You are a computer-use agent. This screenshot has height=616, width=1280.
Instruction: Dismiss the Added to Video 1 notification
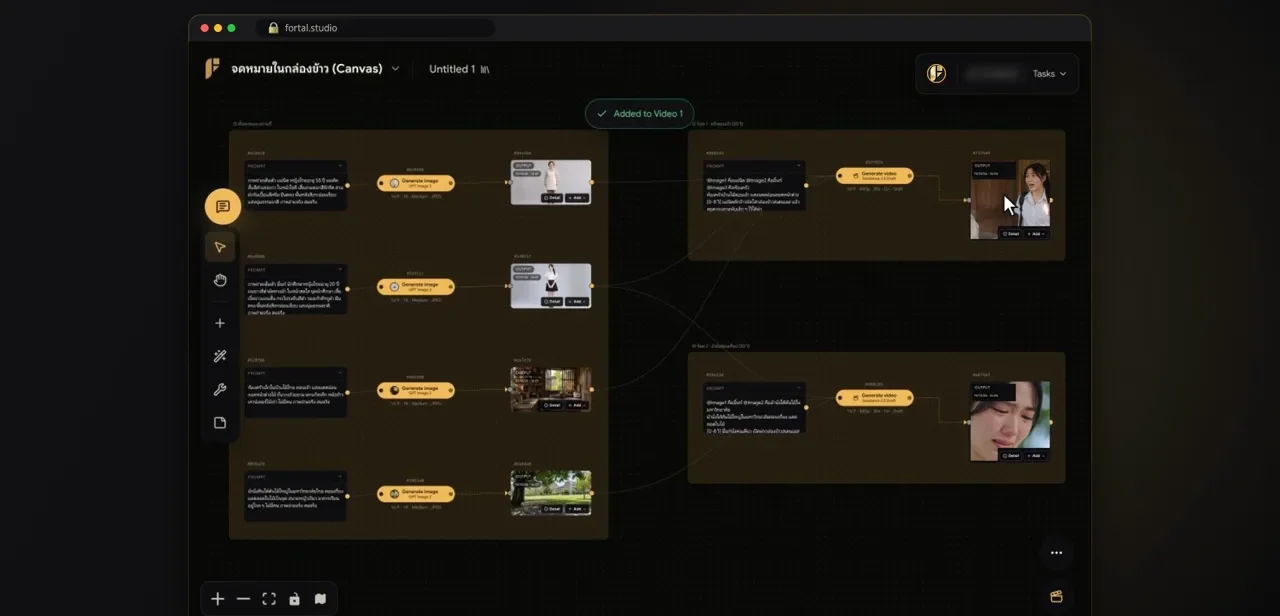[639, 113]
